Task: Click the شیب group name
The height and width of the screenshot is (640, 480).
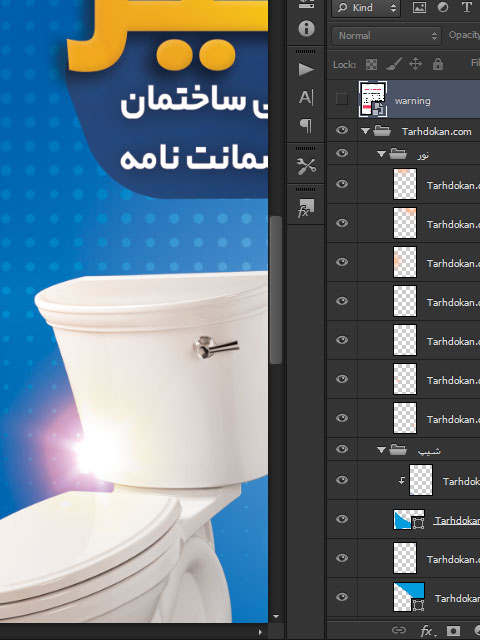Action: (429, 451)
